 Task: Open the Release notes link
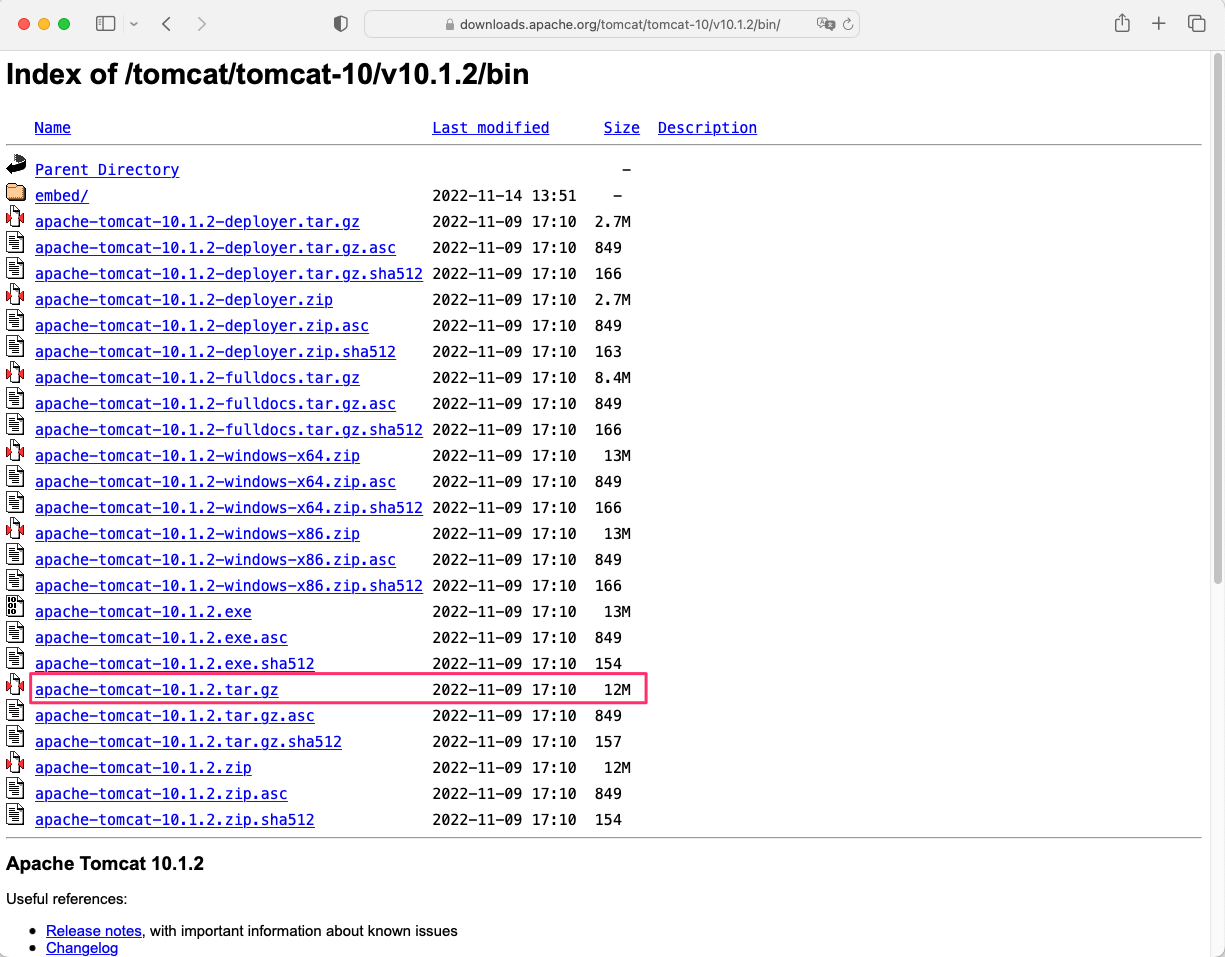tap(94, 931)
